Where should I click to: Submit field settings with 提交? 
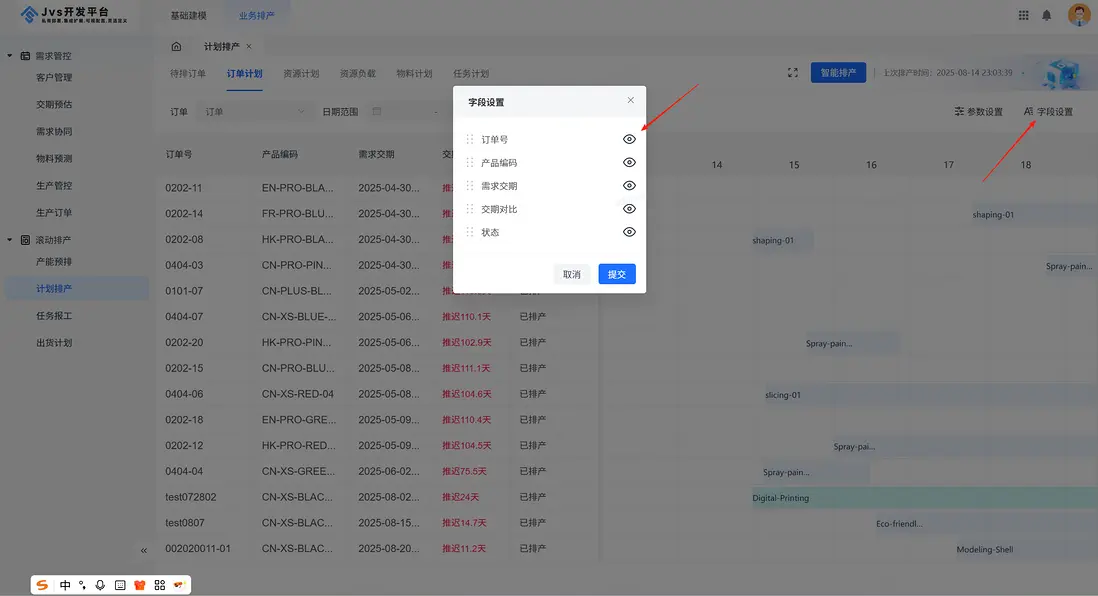click(x=617, y=274)
